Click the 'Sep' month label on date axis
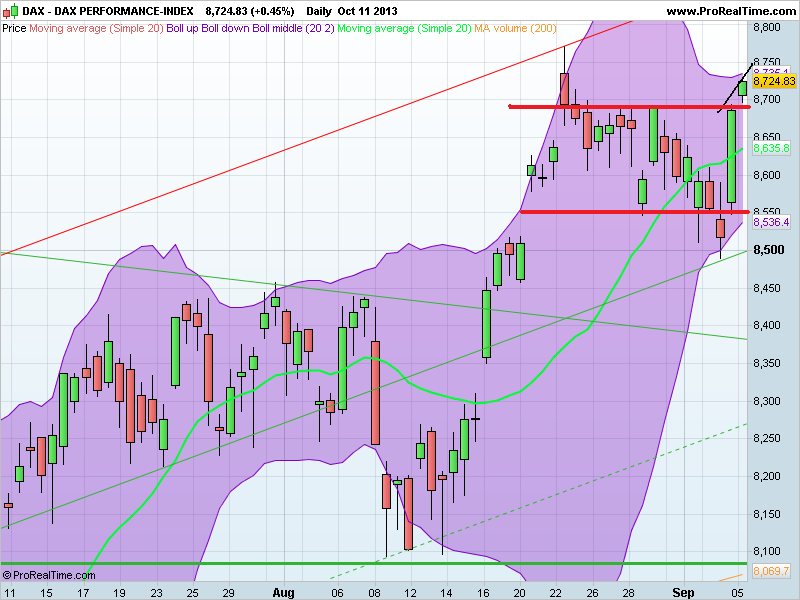This screenshot has height=600, width=800. (683, 593)
